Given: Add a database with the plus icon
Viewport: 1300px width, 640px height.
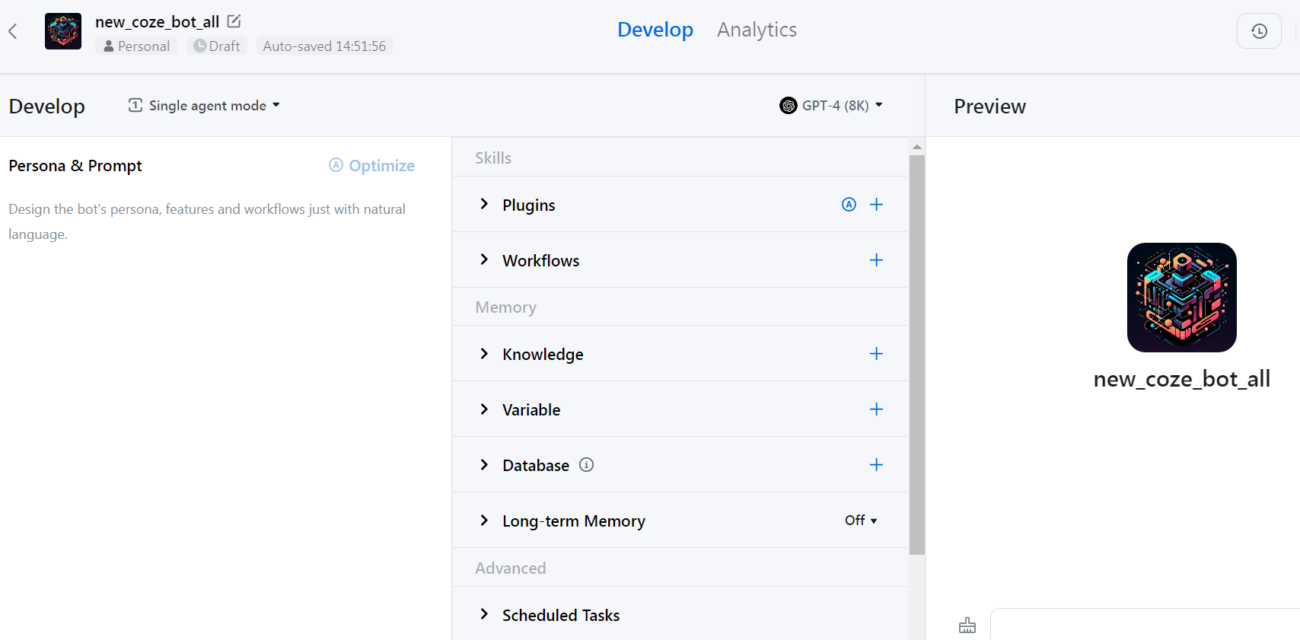Looking at the screenshot, I should point(876,465).
